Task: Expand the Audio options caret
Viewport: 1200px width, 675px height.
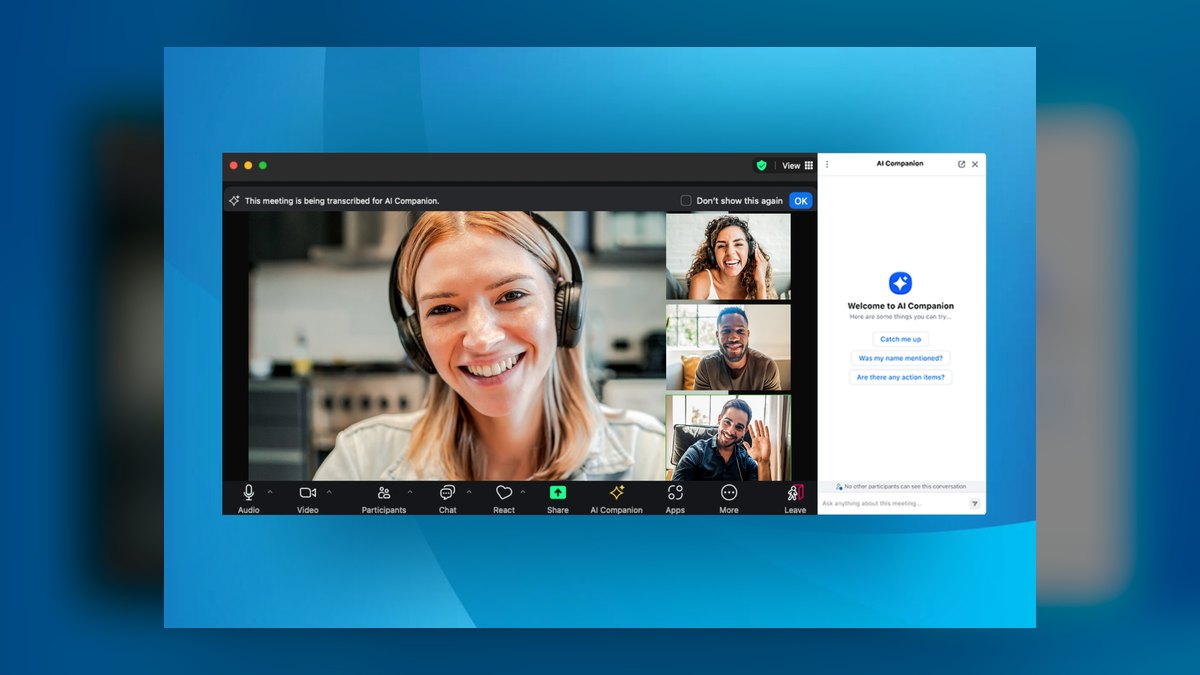Action: (x=270, y=492)
